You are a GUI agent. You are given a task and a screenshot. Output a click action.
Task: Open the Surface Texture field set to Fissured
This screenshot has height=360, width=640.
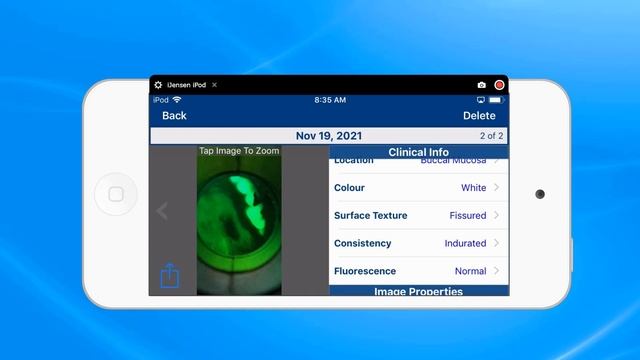pos(418,216)
